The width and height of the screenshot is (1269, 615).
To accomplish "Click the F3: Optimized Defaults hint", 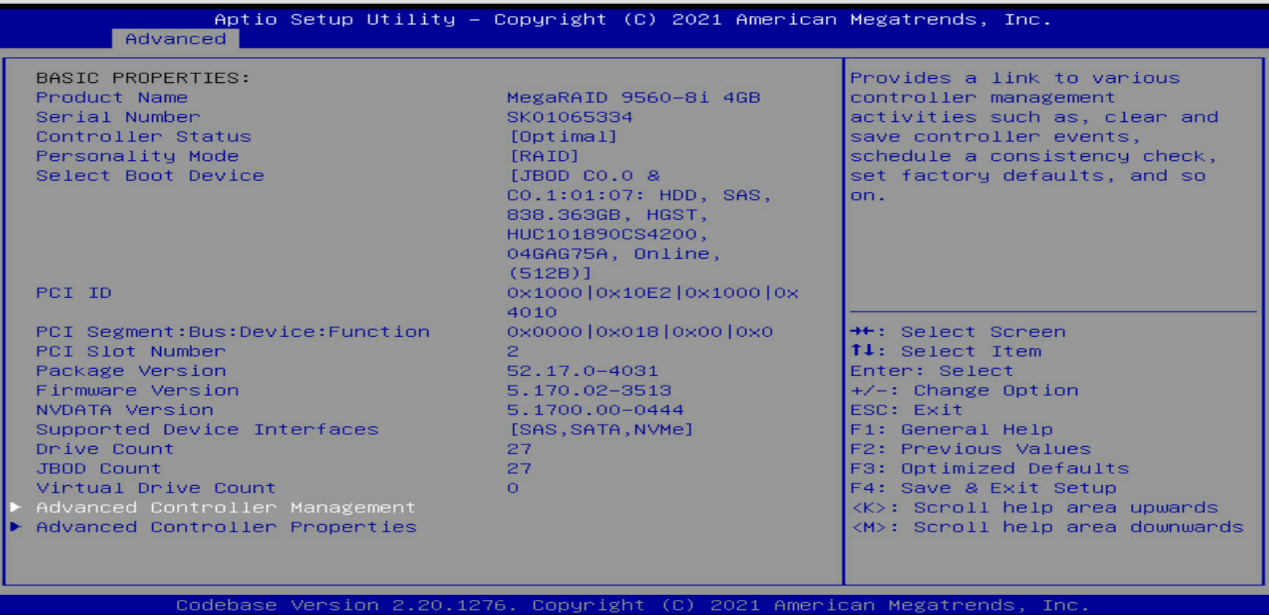I will pos(990,468).
